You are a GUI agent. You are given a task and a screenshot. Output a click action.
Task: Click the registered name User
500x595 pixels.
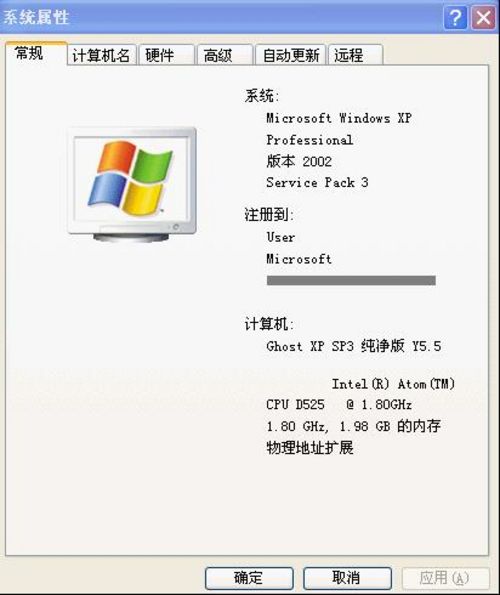coord(280,237)
